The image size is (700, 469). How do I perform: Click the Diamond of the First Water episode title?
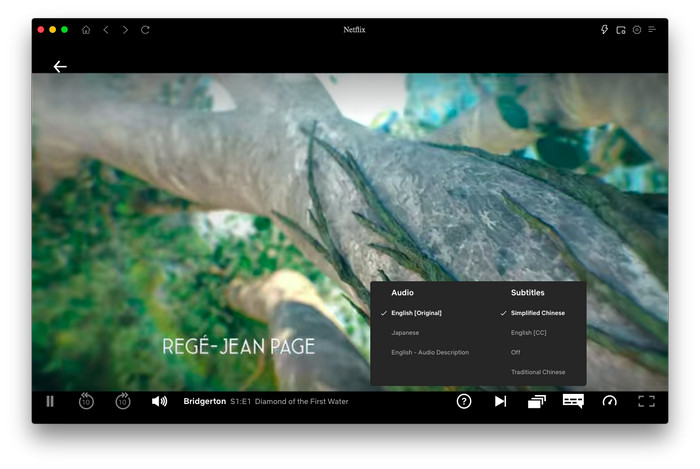[301, 401]
